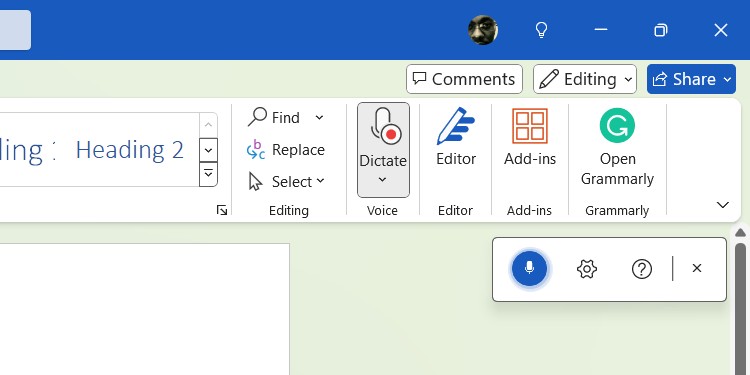The width and height of the screenshot is (750, 375).
Task: Open the Comments pane
Action: click(x=464, y=79)
